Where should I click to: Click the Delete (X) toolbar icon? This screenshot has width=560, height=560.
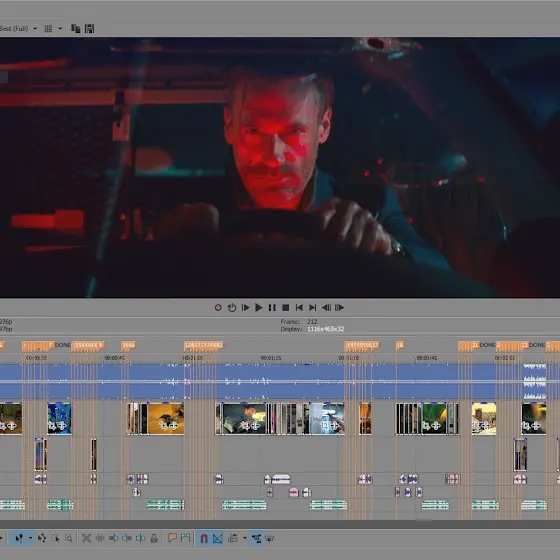[x=86, y=538]
